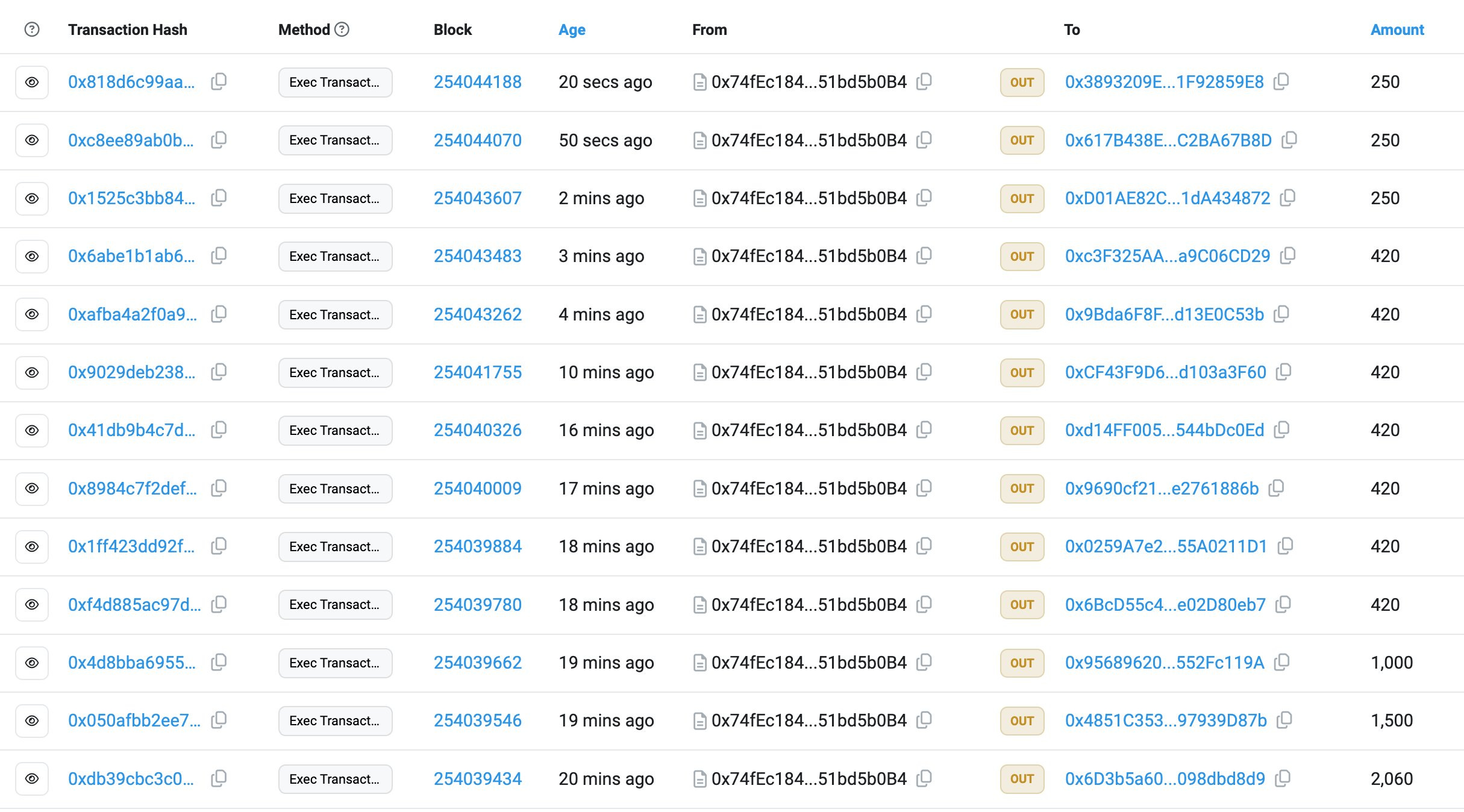Copy To address 0x6BcD55c4...e02D80eb7
The height and width of the screenshot is (812, 1464).
click(x=1283, y=604)
